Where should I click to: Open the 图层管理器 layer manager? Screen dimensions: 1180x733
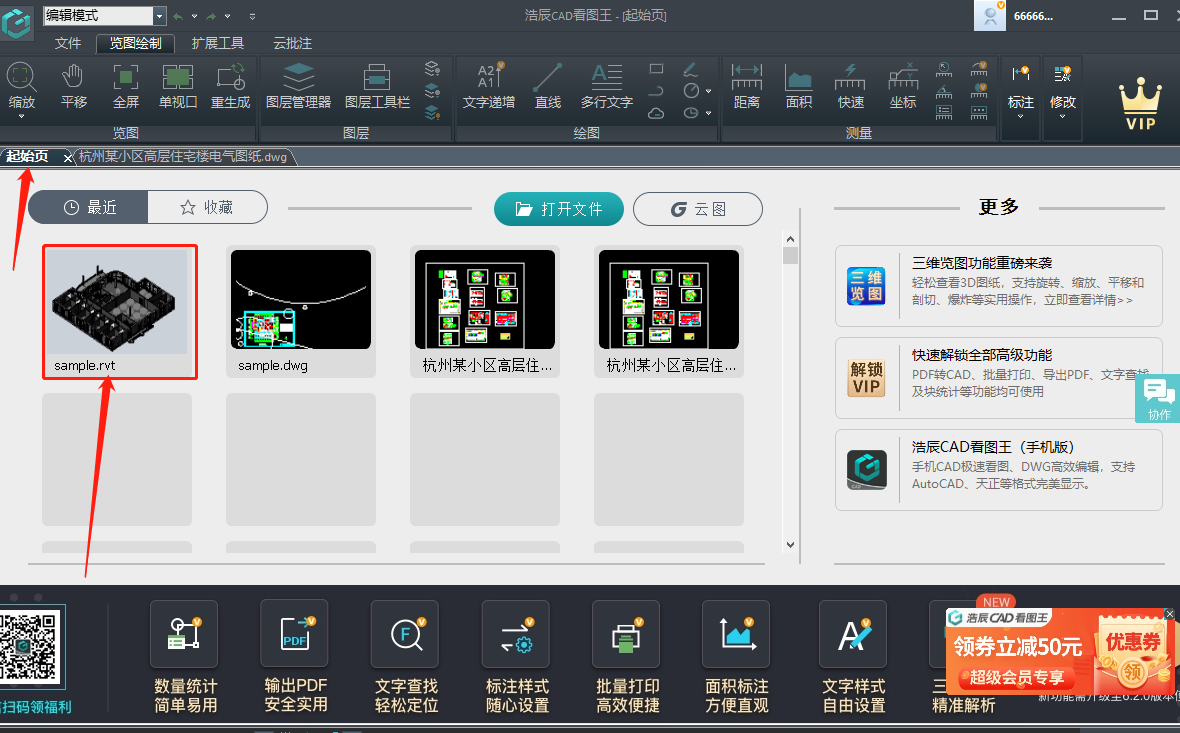(x=298, y=85)
